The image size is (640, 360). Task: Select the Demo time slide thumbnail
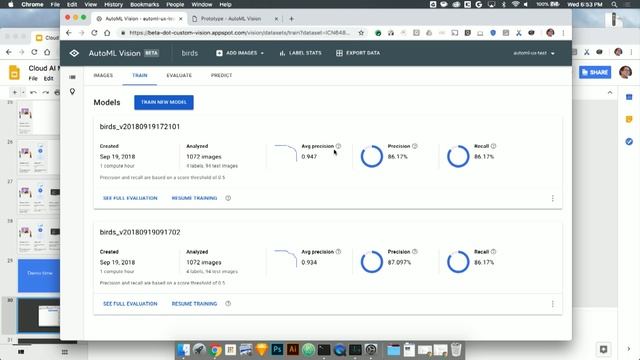(x=39, y=276)
